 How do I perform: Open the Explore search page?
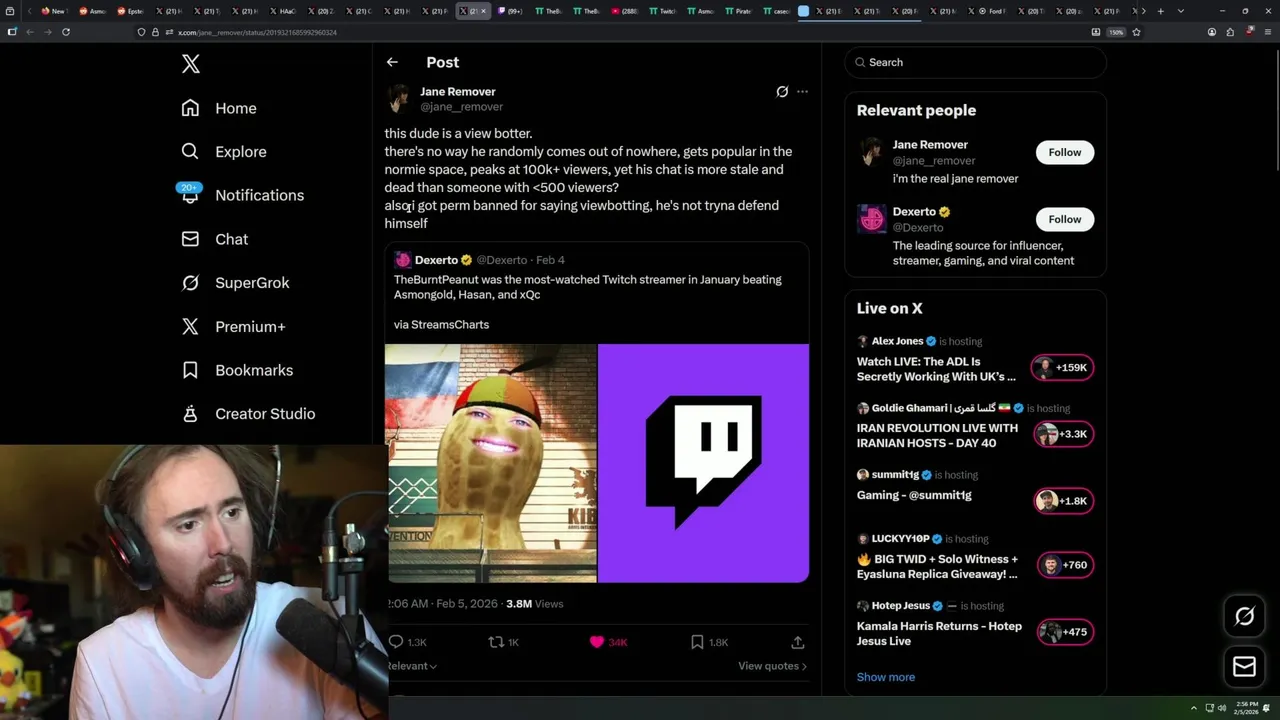[x=224, y=152]
